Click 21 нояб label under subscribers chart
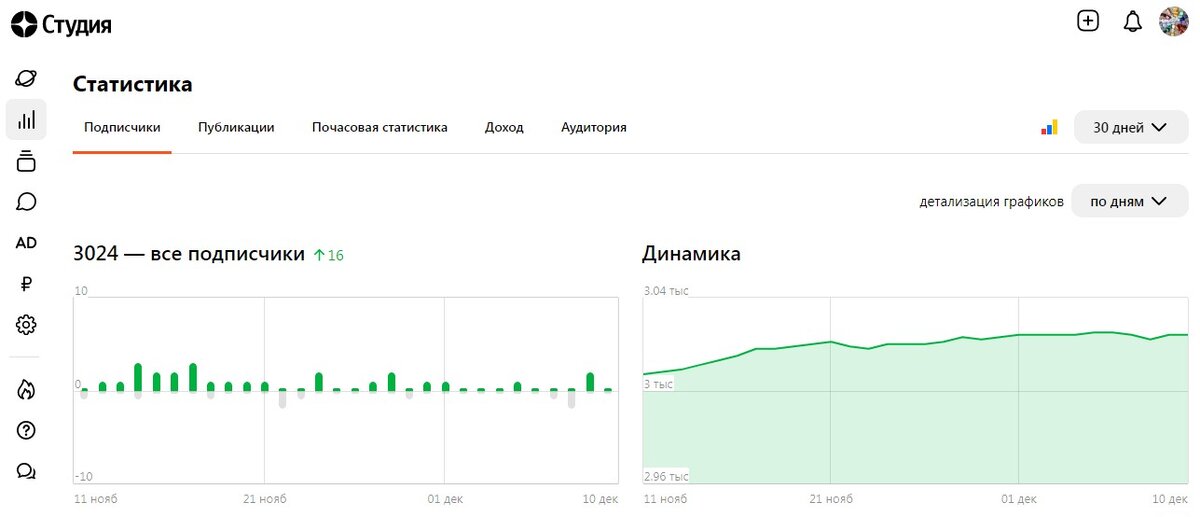 (x=265, y=498)
